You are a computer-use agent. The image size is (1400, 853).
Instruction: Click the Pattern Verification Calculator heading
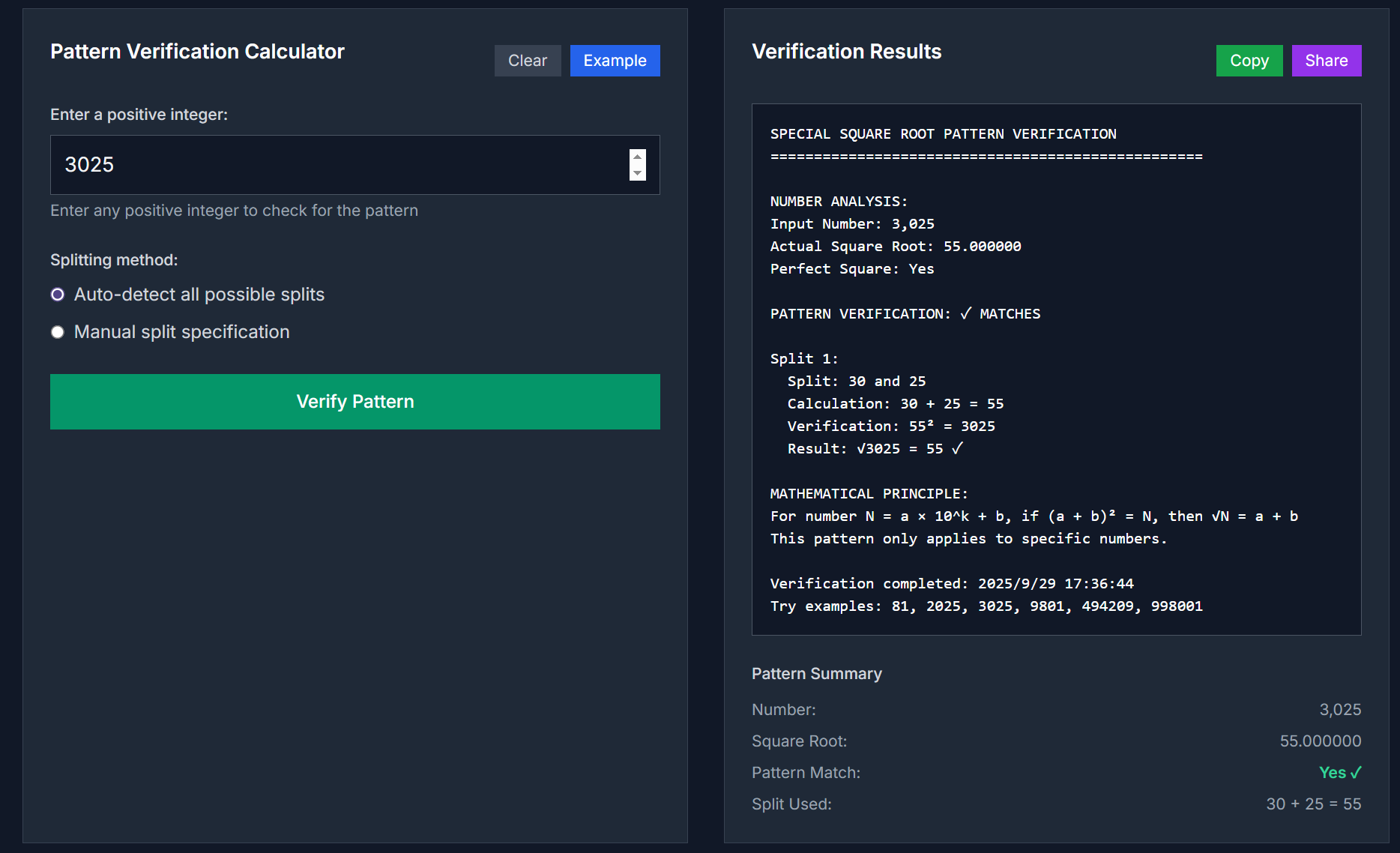tap(197, 52)
